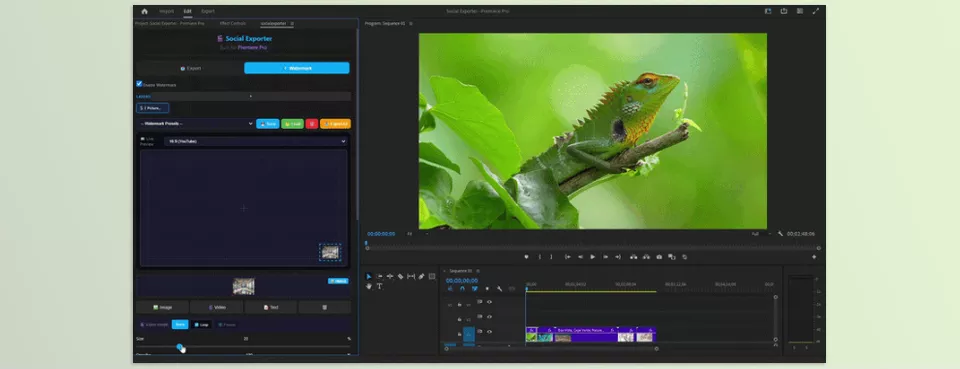Select the Pen tool
This screenshot has height=369, width=960.
coord(421,277)
